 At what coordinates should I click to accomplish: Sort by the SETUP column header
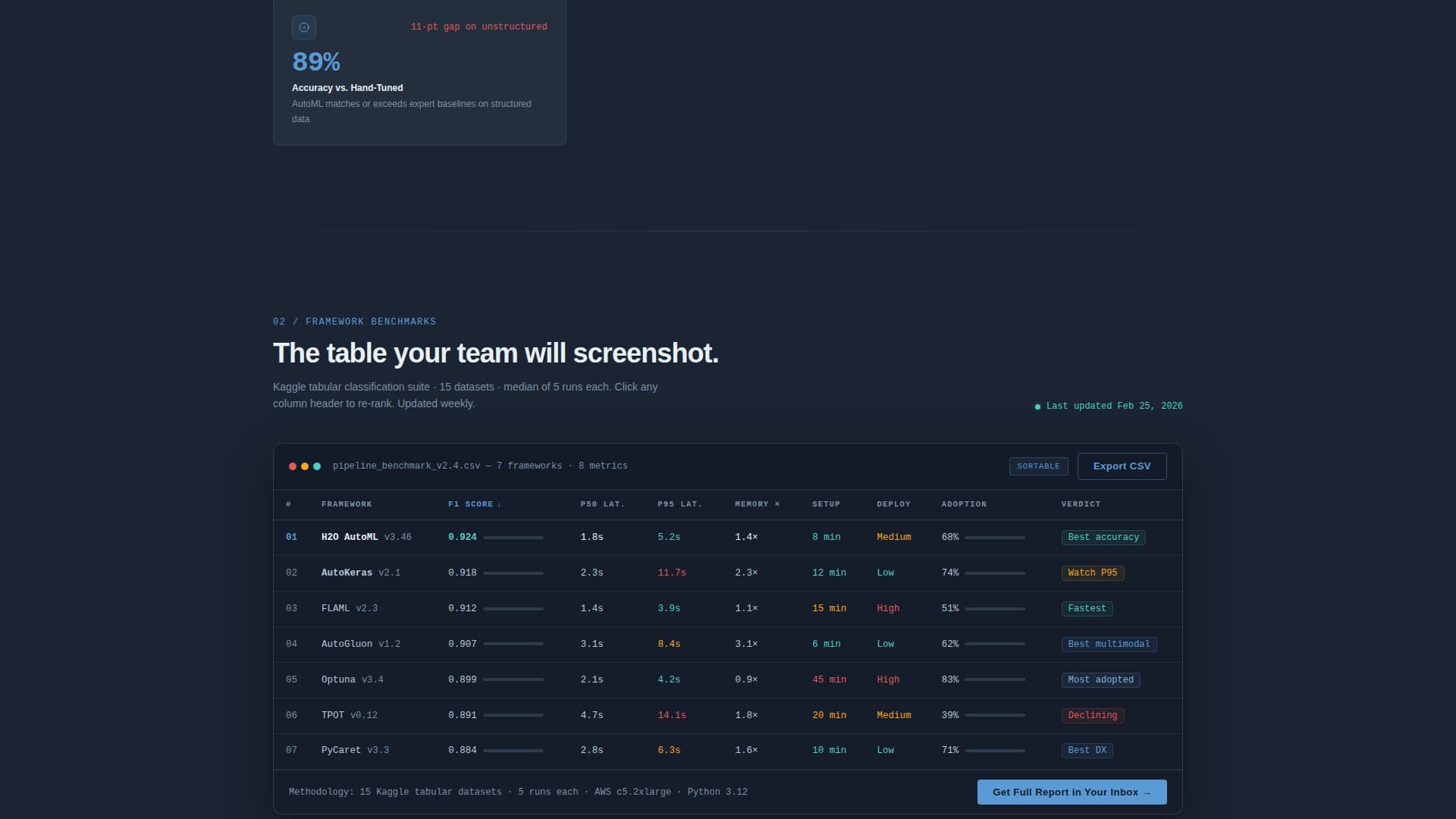click(826, 504)
